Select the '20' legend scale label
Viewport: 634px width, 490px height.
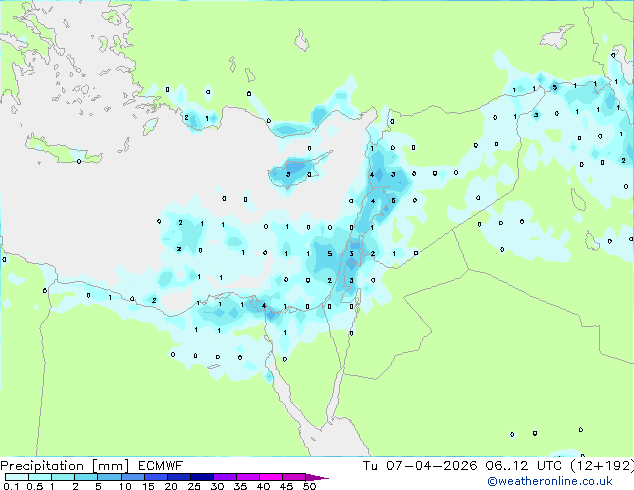coord(171,486)
